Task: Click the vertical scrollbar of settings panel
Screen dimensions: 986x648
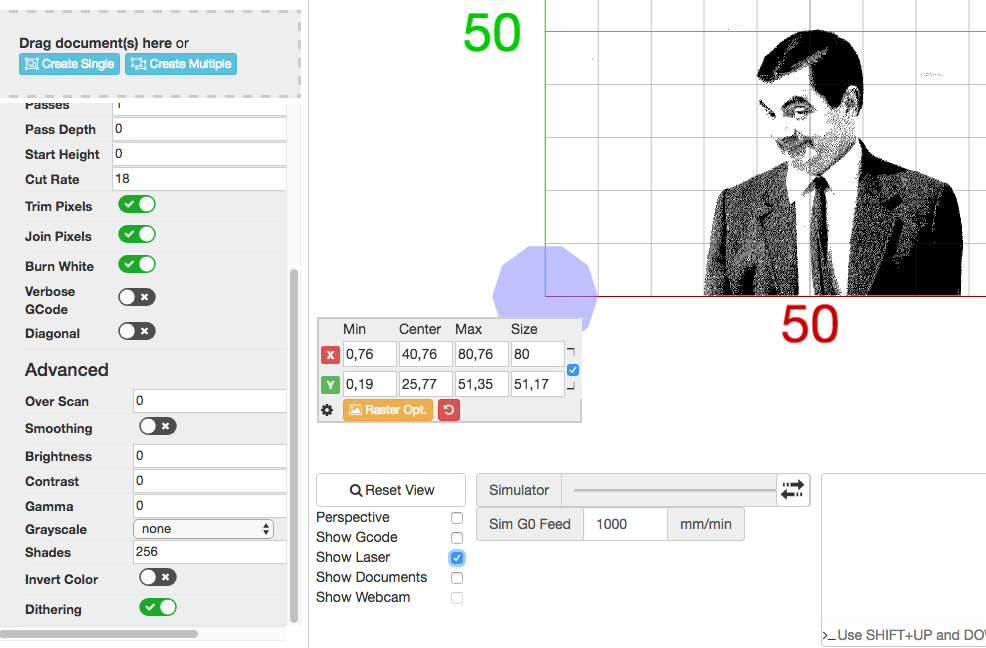Action: [x=294, y=445]
